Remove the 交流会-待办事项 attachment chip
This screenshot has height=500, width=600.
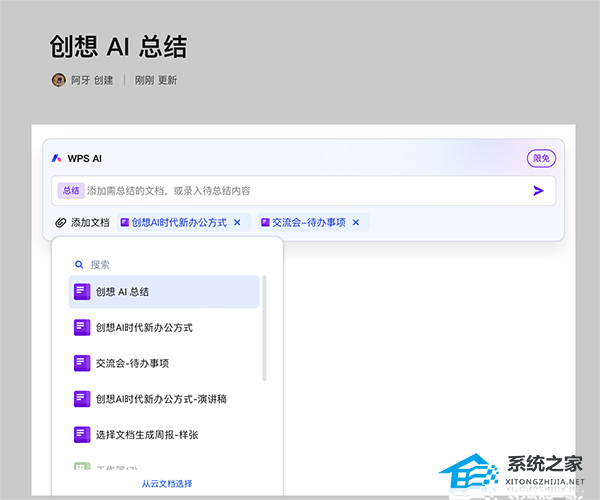(x=355, y=222)
